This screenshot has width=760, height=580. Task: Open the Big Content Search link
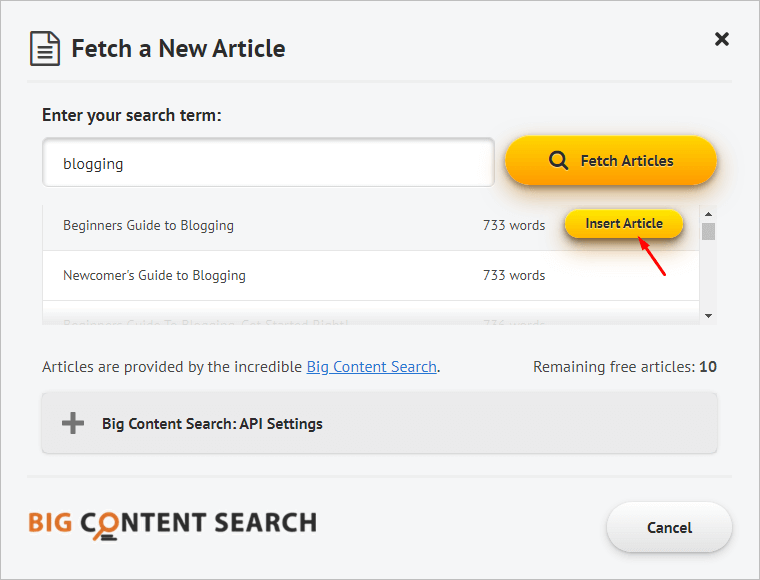click(x=371, y=367)
